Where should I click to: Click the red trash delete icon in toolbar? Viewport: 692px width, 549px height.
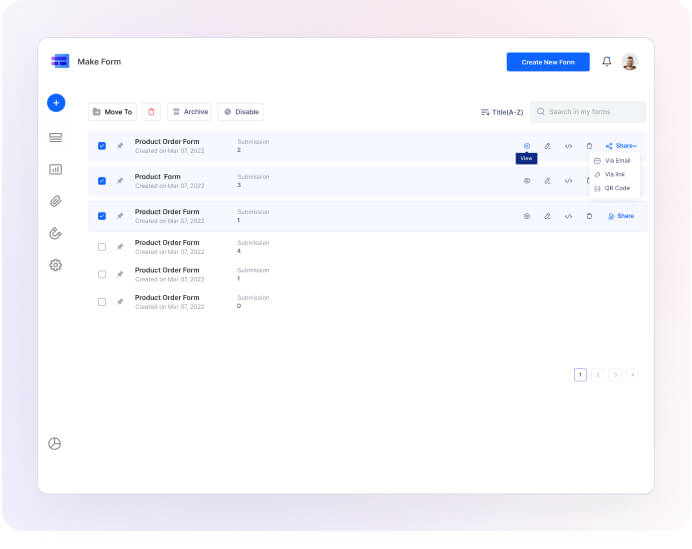(x=151, y=112)
